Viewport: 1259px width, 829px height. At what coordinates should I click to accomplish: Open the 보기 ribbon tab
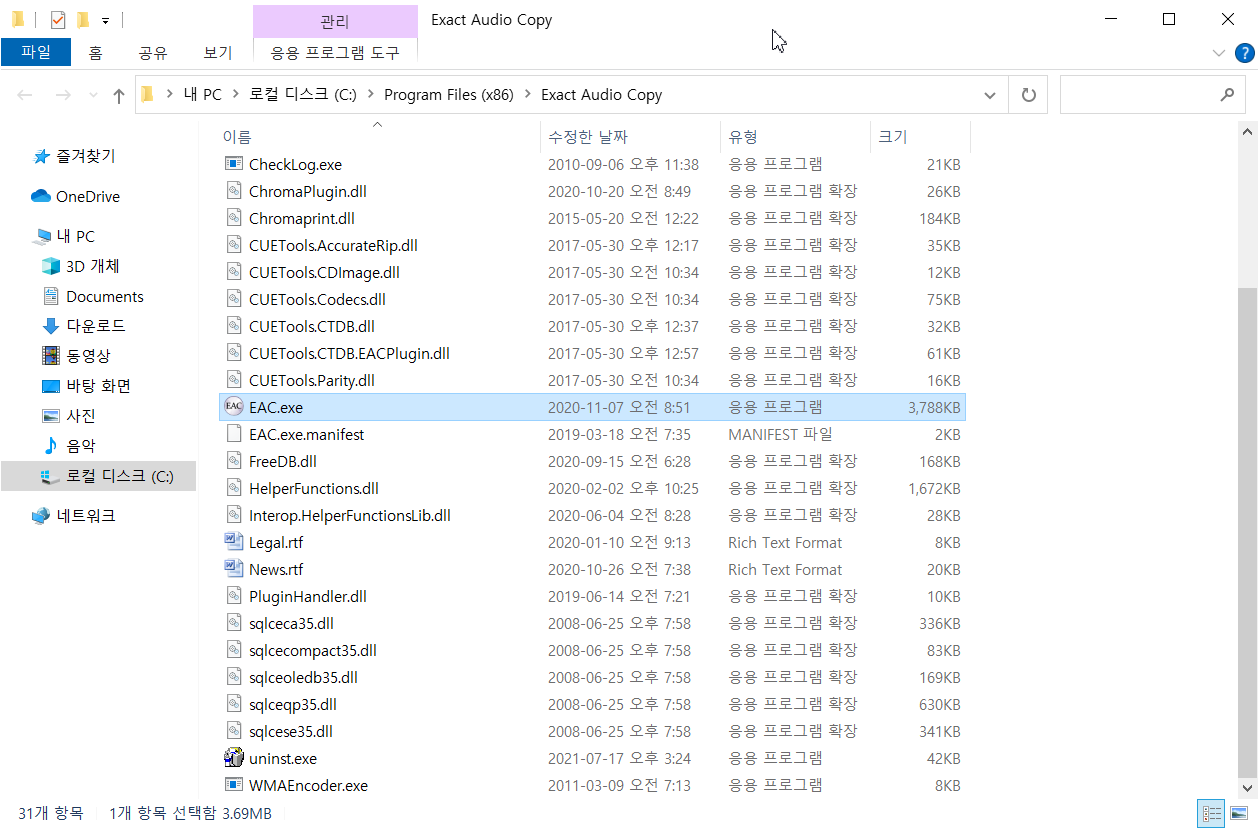pos(217,53)
